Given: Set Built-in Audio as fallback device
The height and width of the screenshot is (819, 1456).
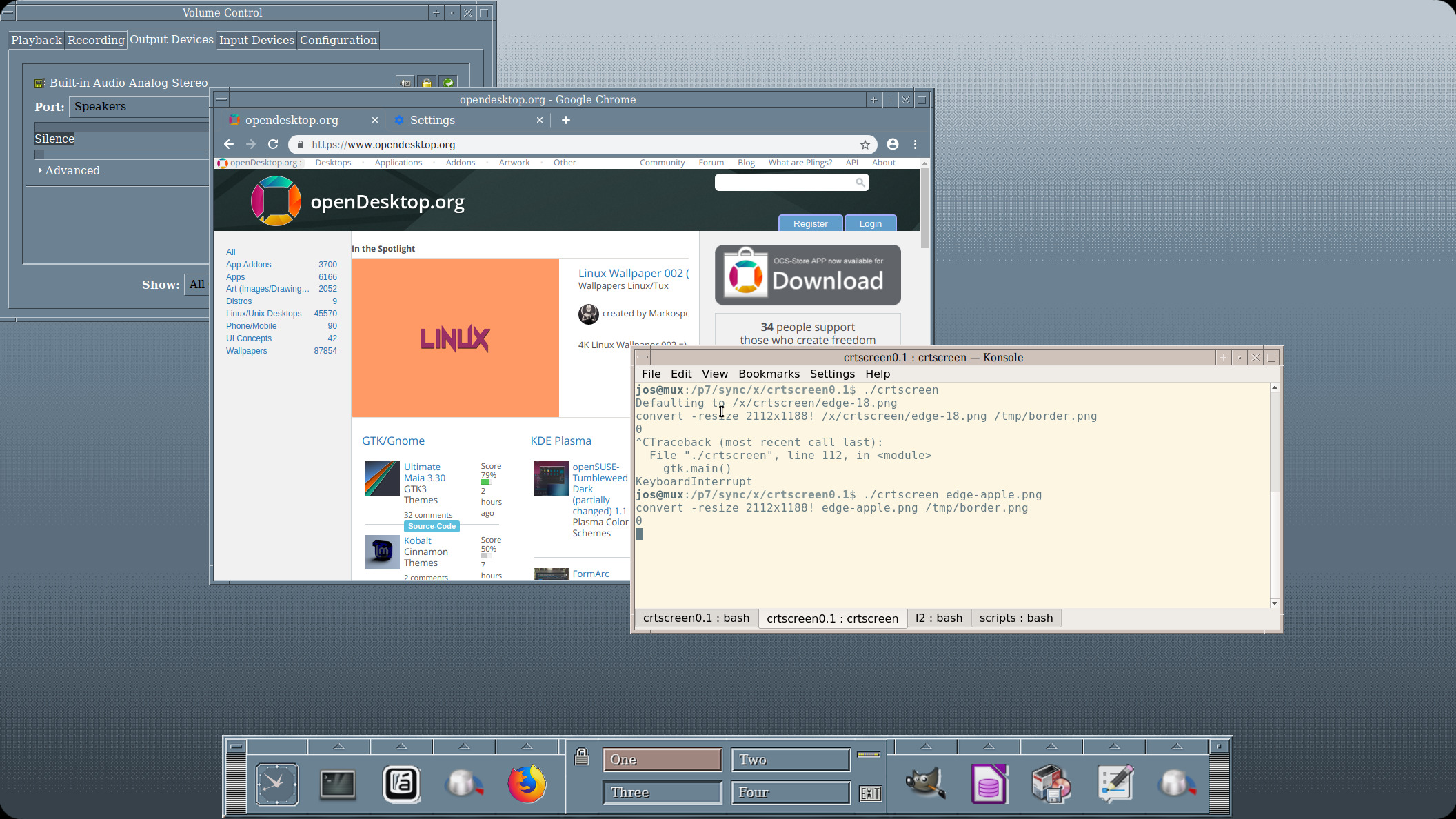Looking at the screenshot, I should (x=448, y=83).
